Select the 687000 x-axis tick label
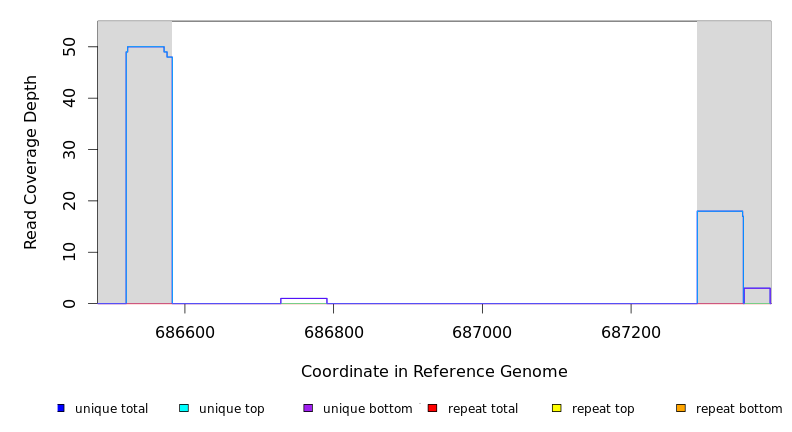 click(482, 332)
